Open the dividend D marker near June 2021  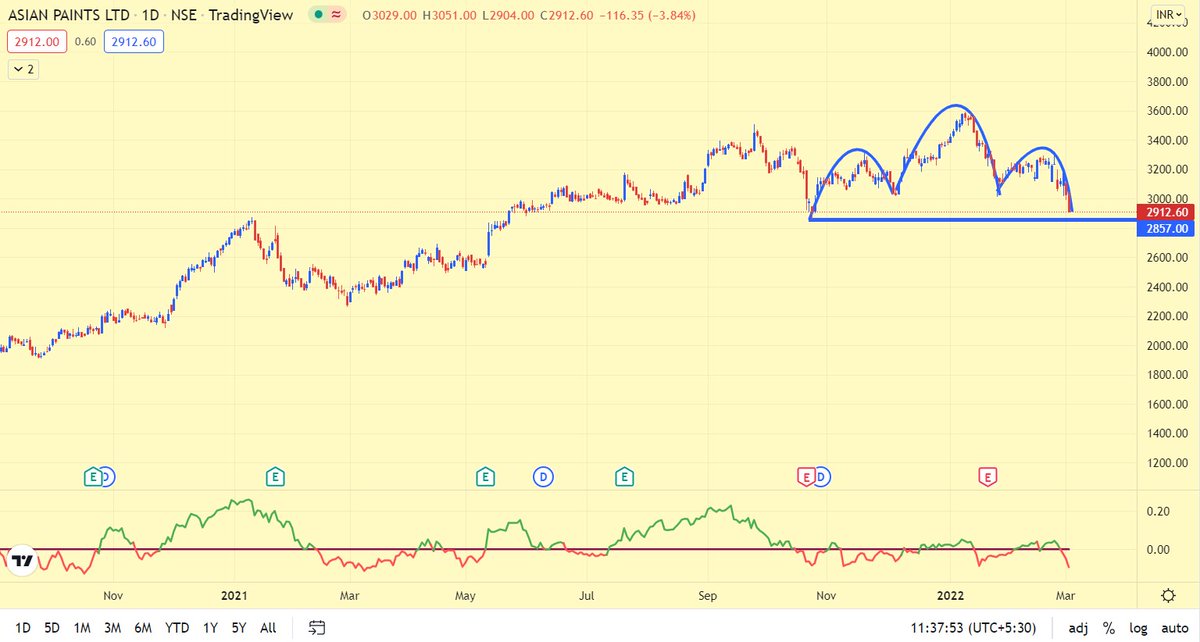(x=543, y=477)
